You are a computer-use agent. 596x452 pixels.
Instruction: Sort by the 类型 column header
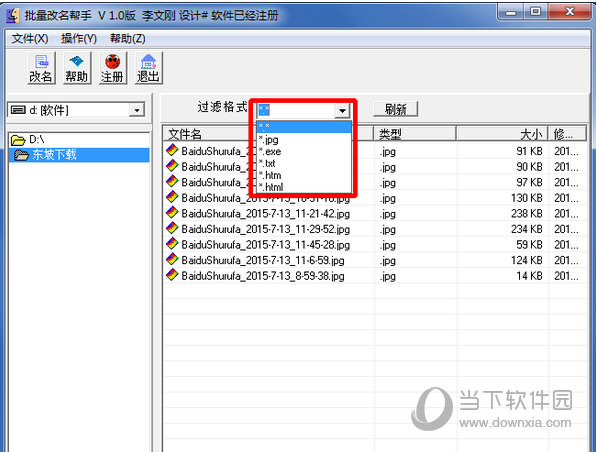(415, 134)
